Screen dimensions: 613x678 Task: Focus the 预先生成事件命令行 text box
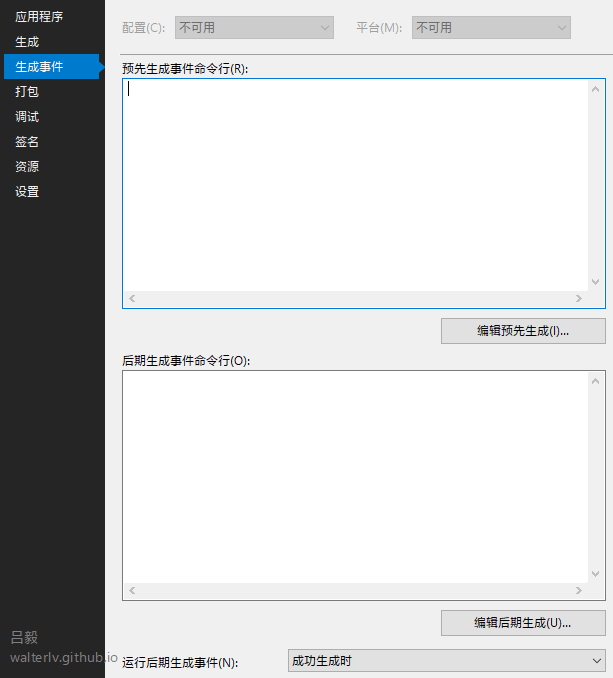click(x=355, y=185)
